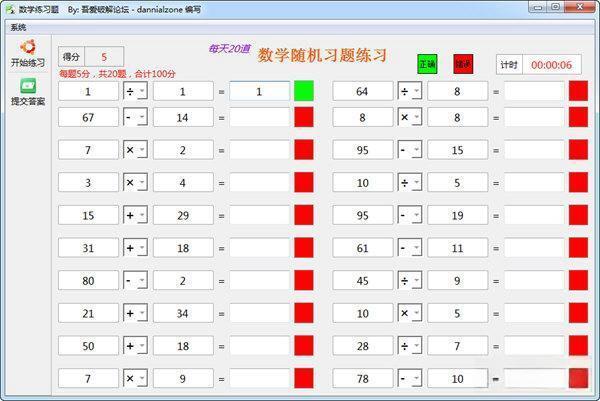Open the 系统 menu
Screen dimensions: 600x401
point(18,27)
